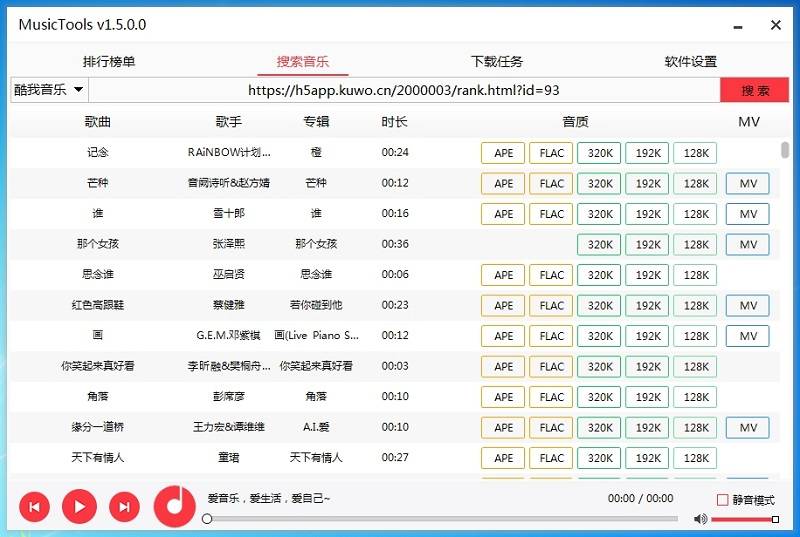Click the song list vertical scrollbar

785,151
